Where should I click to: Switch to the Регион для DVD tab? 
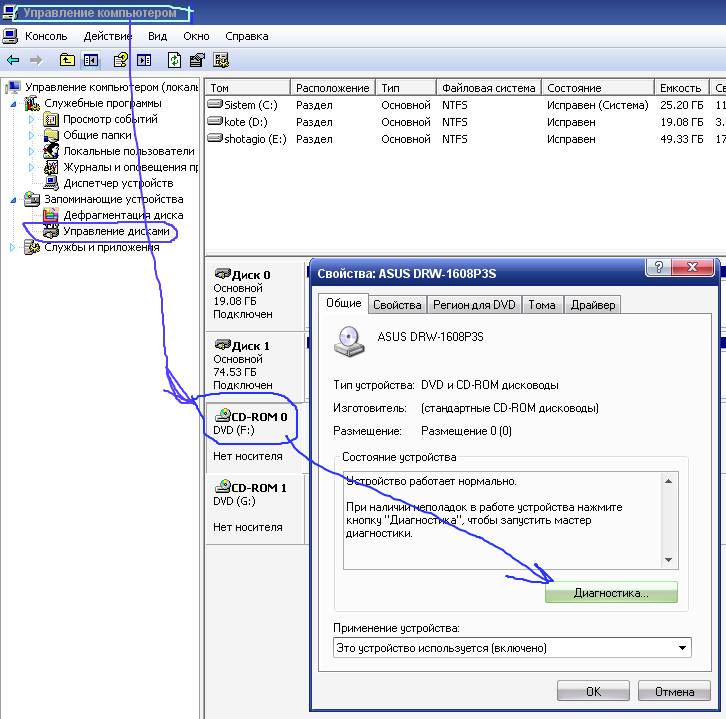[x=474, y=305]
